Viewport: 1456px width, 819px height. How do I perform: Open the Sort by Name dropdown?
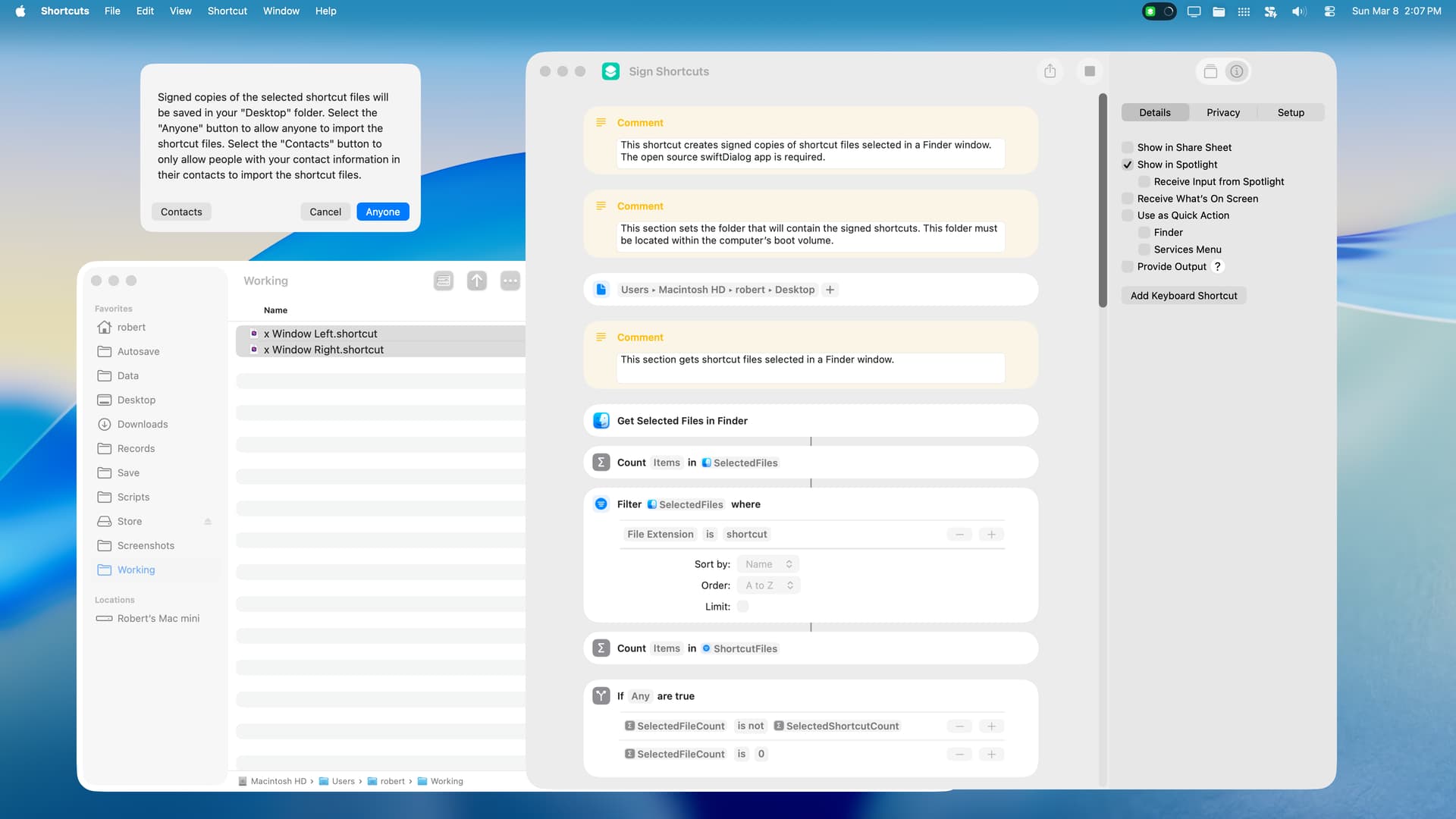(768, 564)
